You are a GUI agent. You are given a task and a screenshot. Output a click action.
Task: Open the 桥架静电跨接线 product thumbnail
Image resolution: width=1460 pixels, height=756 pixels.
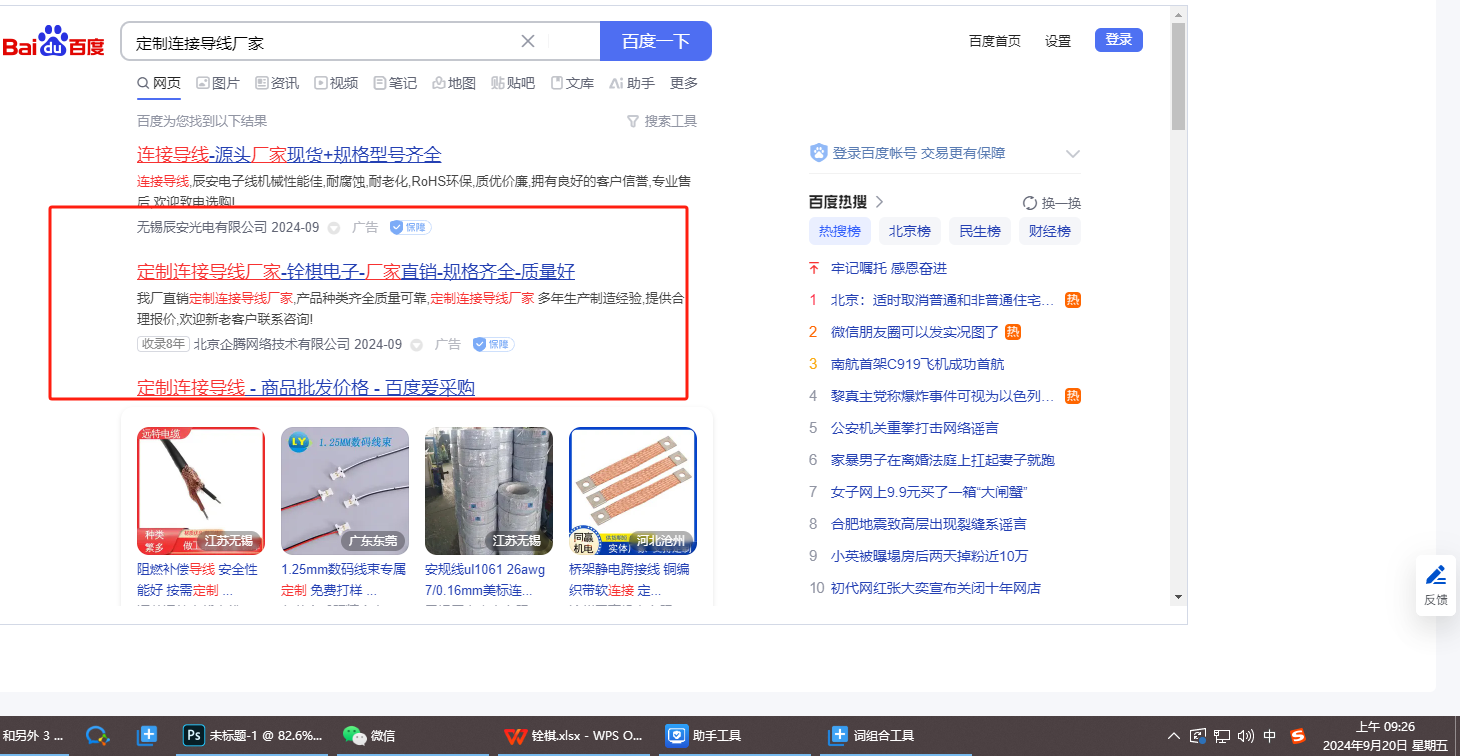(x=632, y=491)
